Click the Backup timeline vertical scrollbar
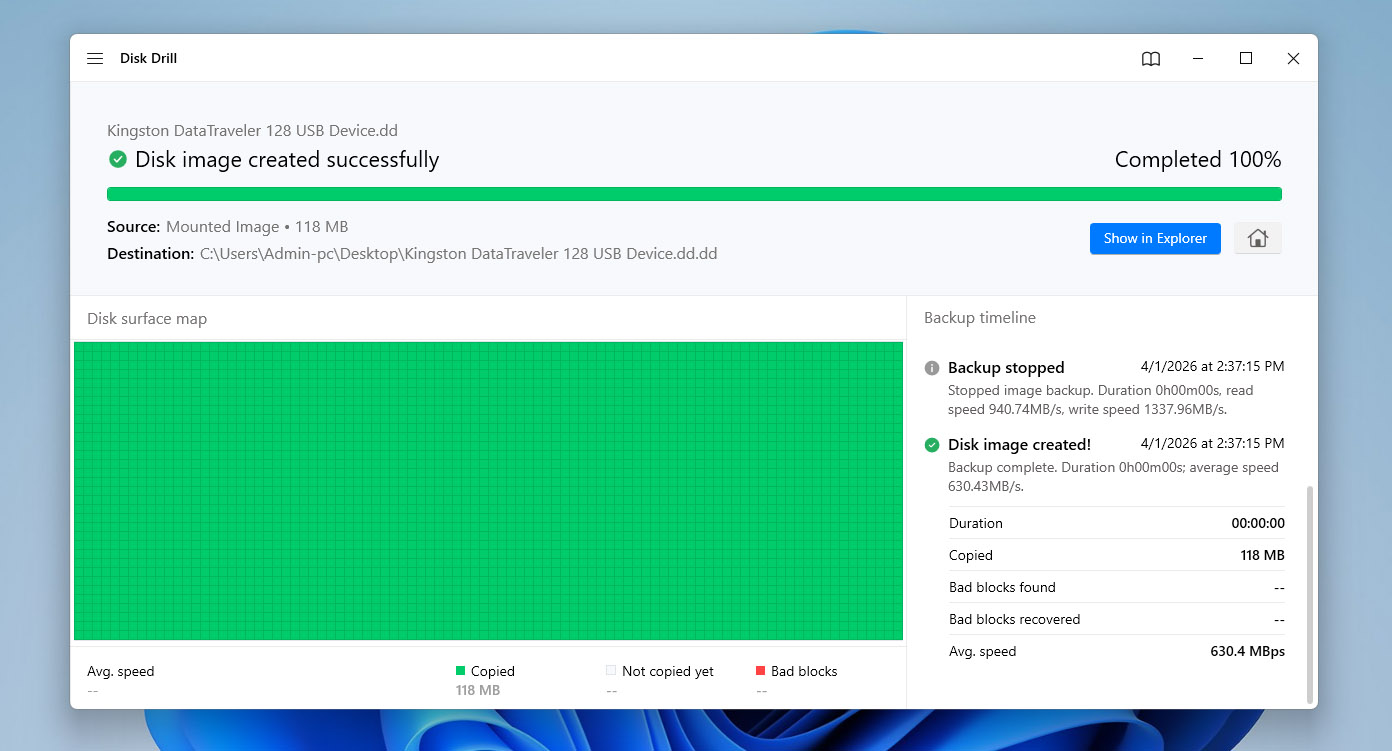This screenshot has width=1392, height=751. point(1310,594)
